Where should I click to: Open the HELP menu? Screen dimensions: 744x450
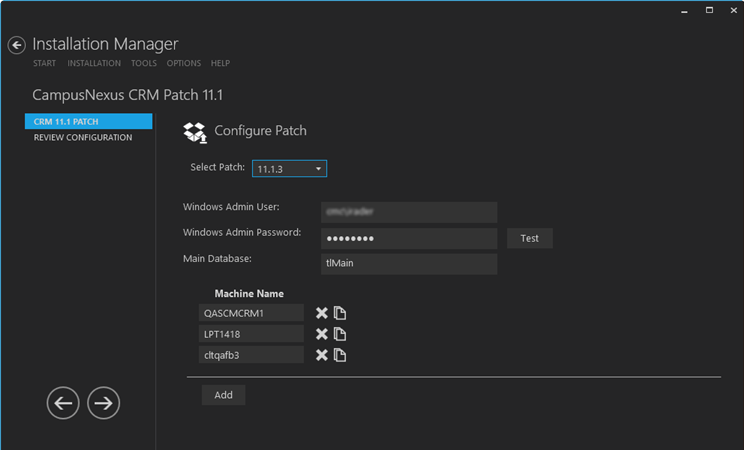pos(220,63)
